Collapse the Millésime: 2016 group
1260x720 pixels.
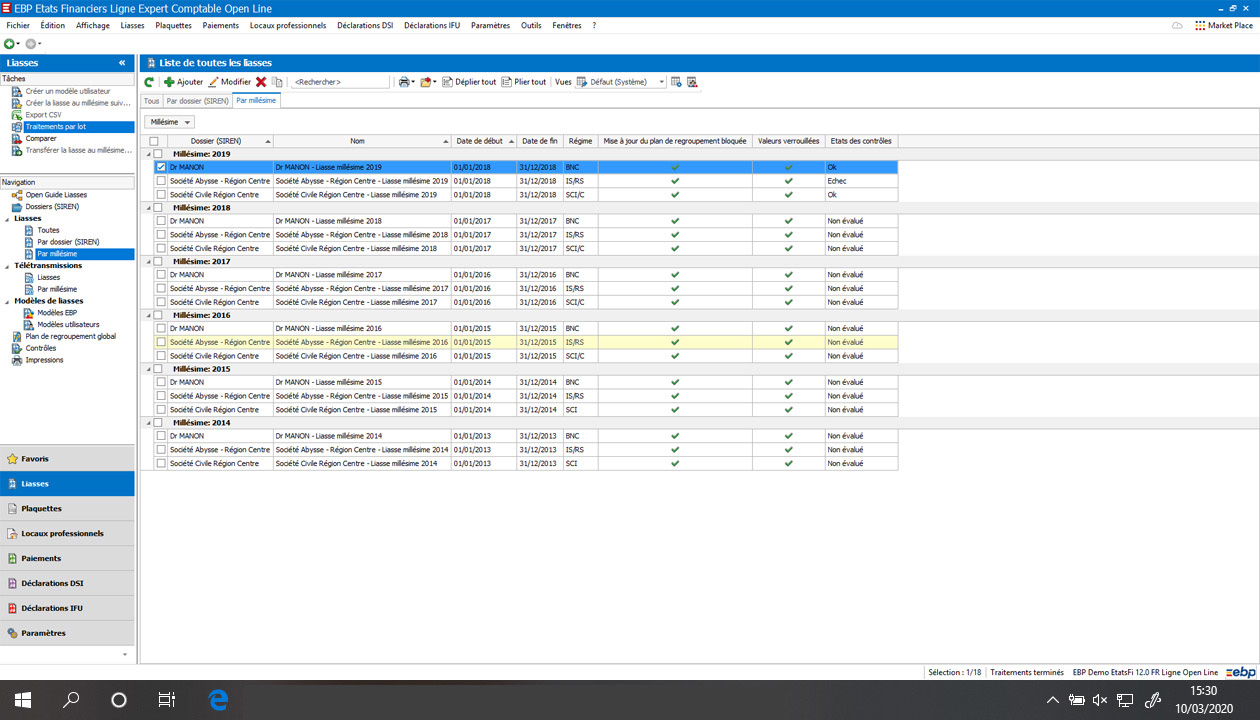pos(148,316)
